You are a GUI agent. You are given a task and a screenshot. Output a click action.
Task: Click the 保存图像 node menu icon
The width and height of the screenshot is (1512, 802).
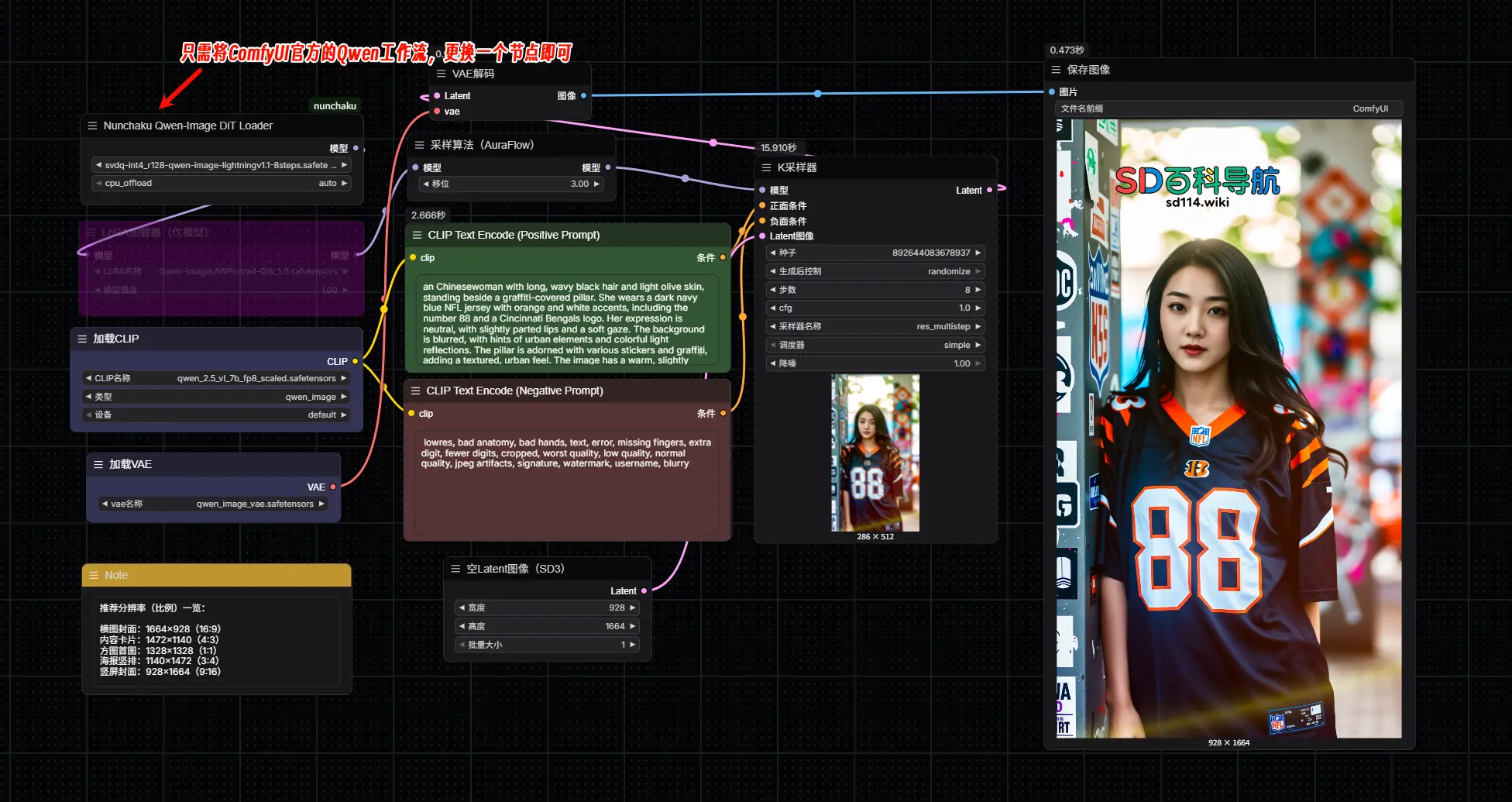[1056, 70]
